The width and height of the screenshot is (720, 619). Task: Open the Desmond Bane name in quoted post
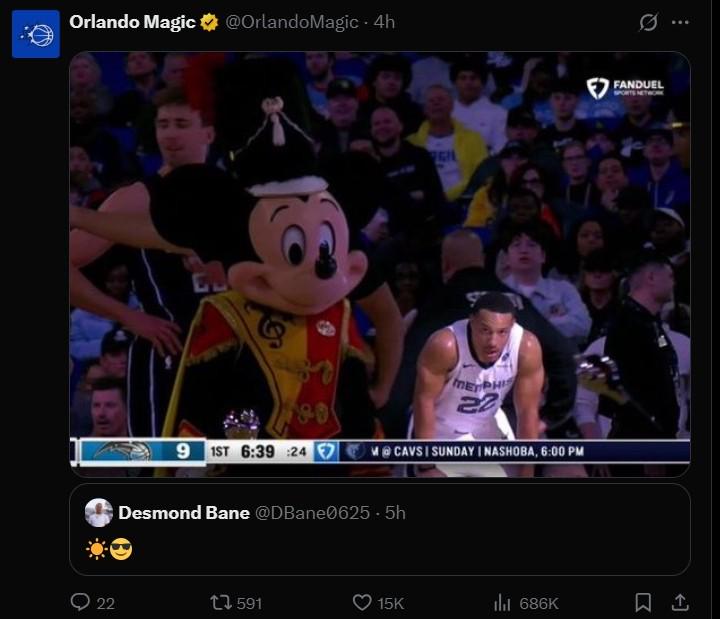pos(183,512)
